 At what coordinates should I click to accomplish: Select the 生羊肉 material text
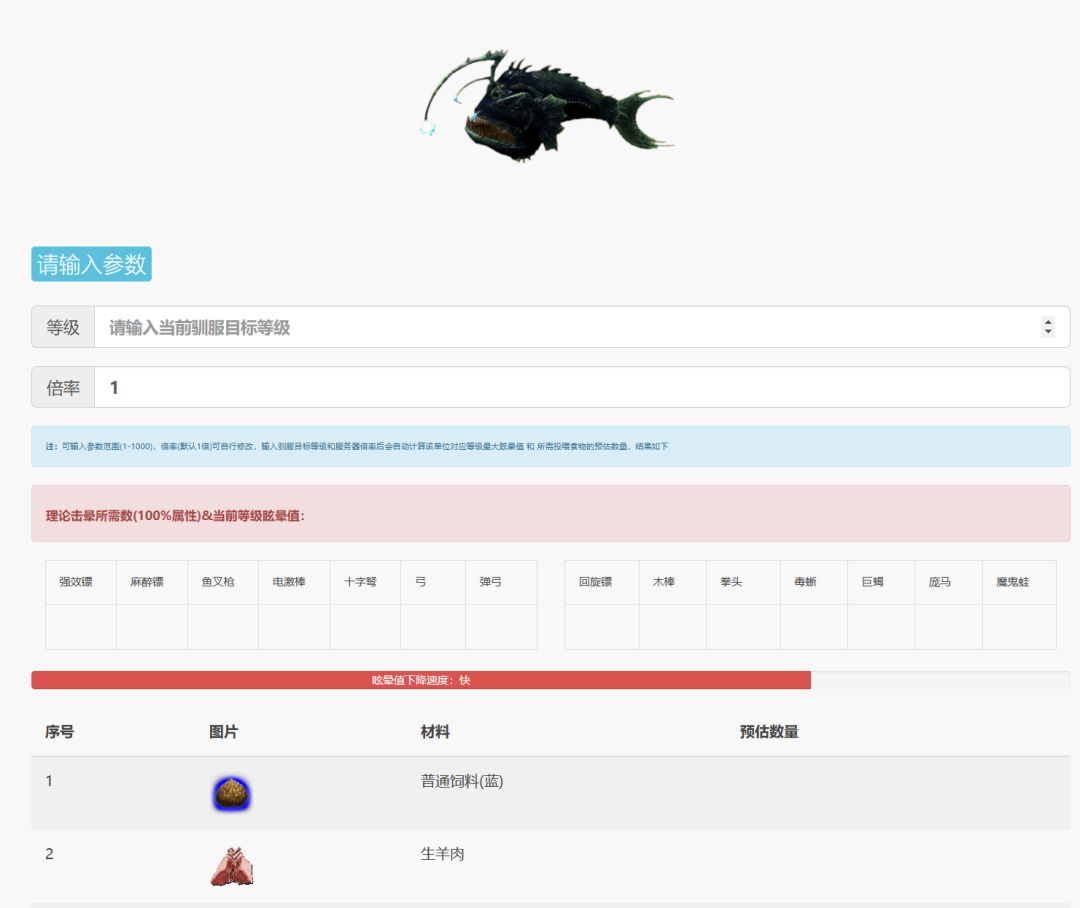442,854
